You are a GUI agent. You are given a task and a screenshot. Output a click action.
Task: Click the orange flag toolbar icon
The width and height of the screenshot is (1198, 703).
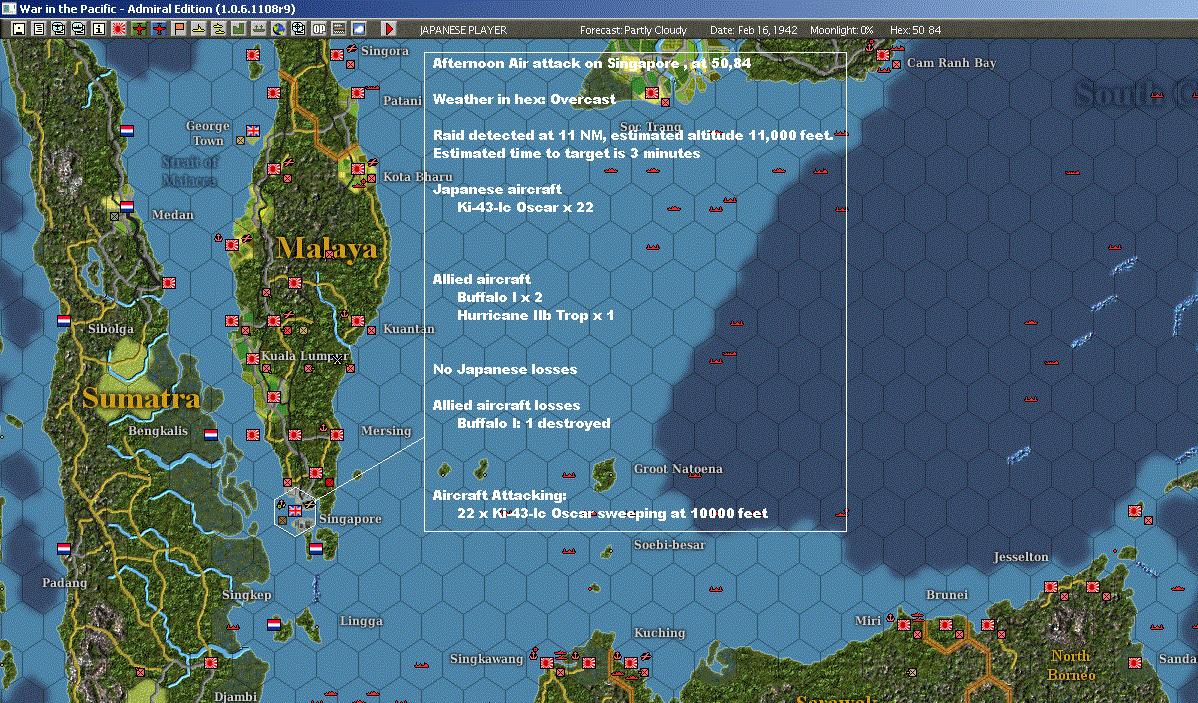[179, 29]
